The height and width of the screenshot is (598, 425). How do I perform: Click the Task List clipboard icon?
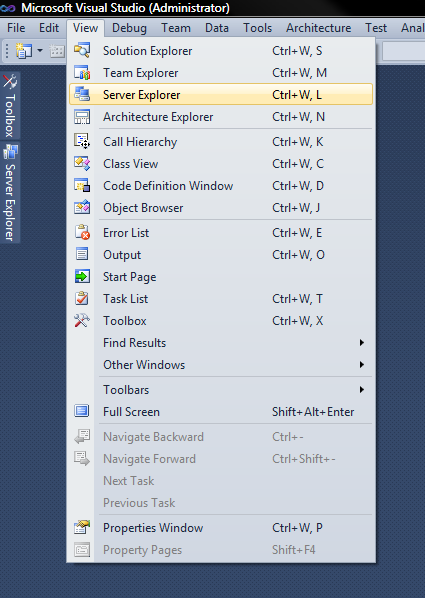click(82, 299)
